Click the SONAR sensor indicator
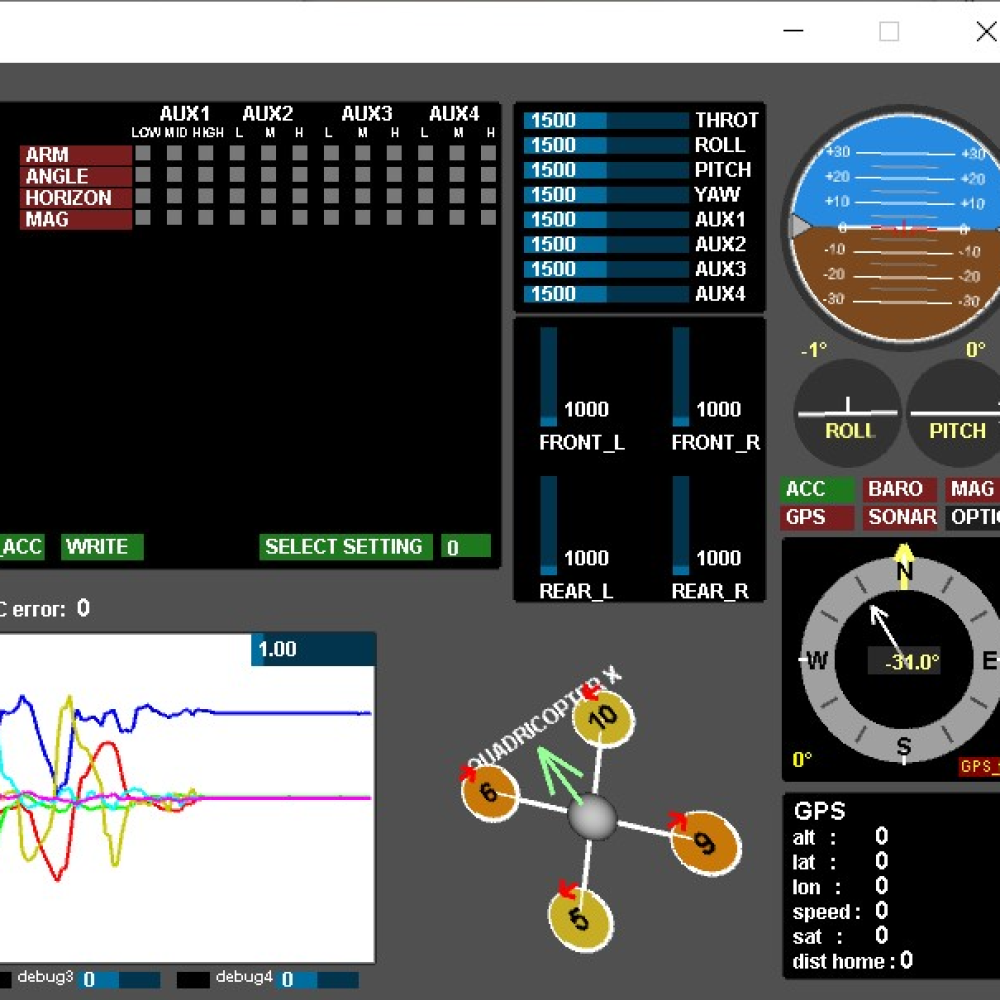The width and height of the screenshot is (1000, 1000). (900, 517)
